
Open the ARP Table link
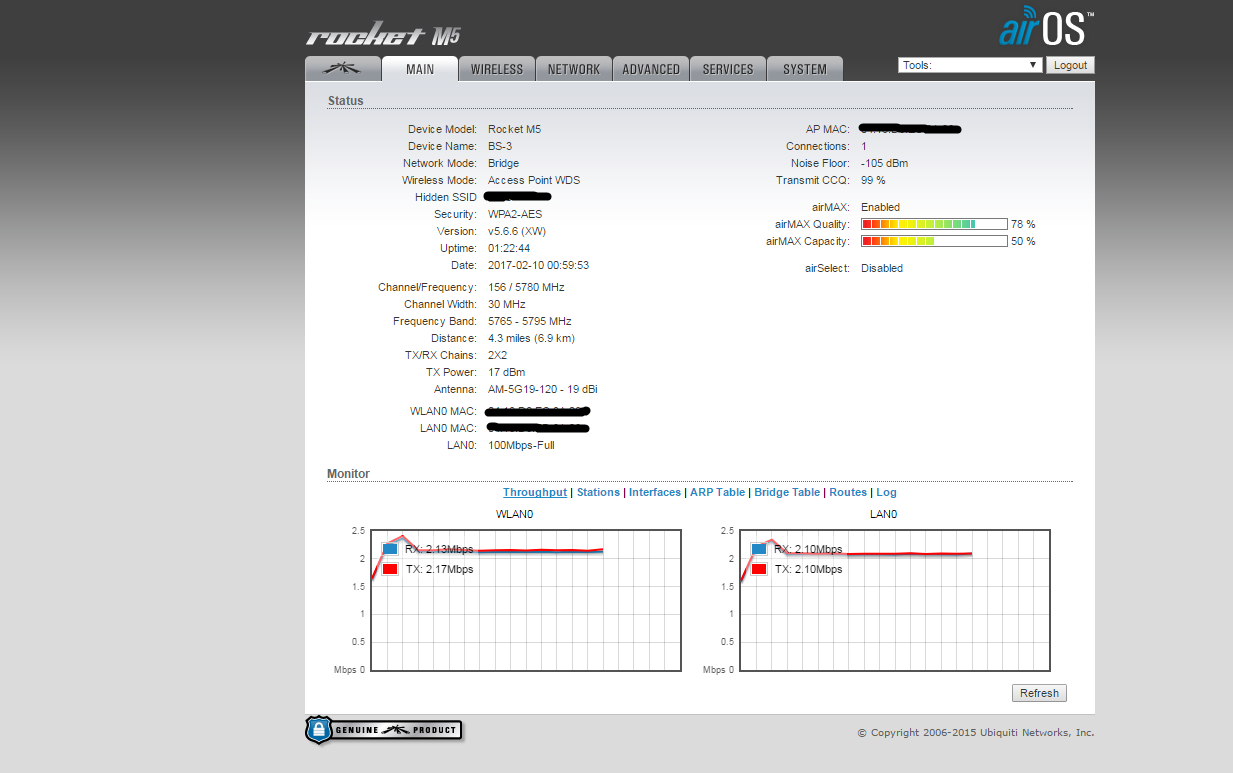pos(717,492)
